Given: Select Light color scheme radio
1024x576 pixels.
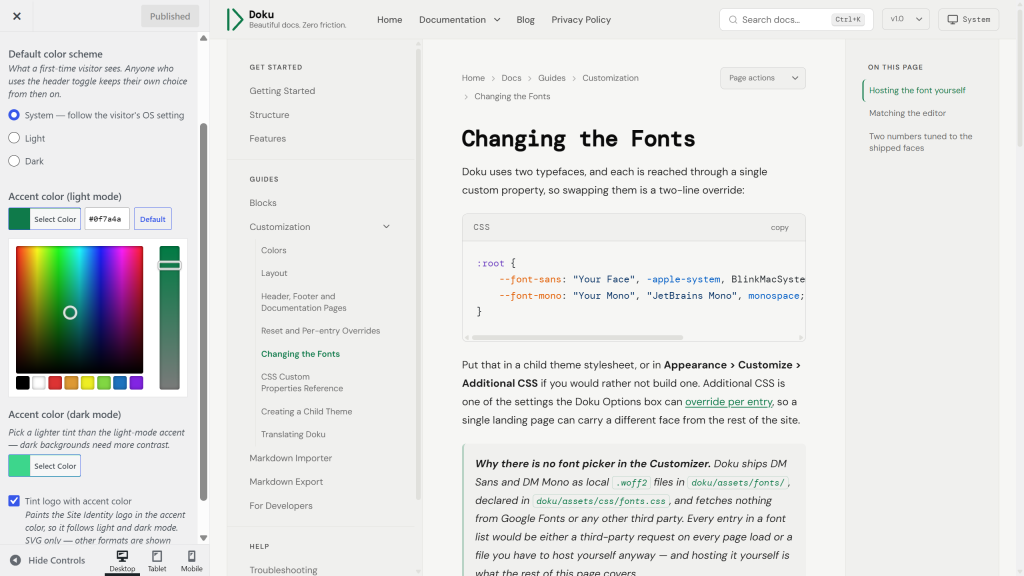Looking at the screenshot, I should [14, 138].
